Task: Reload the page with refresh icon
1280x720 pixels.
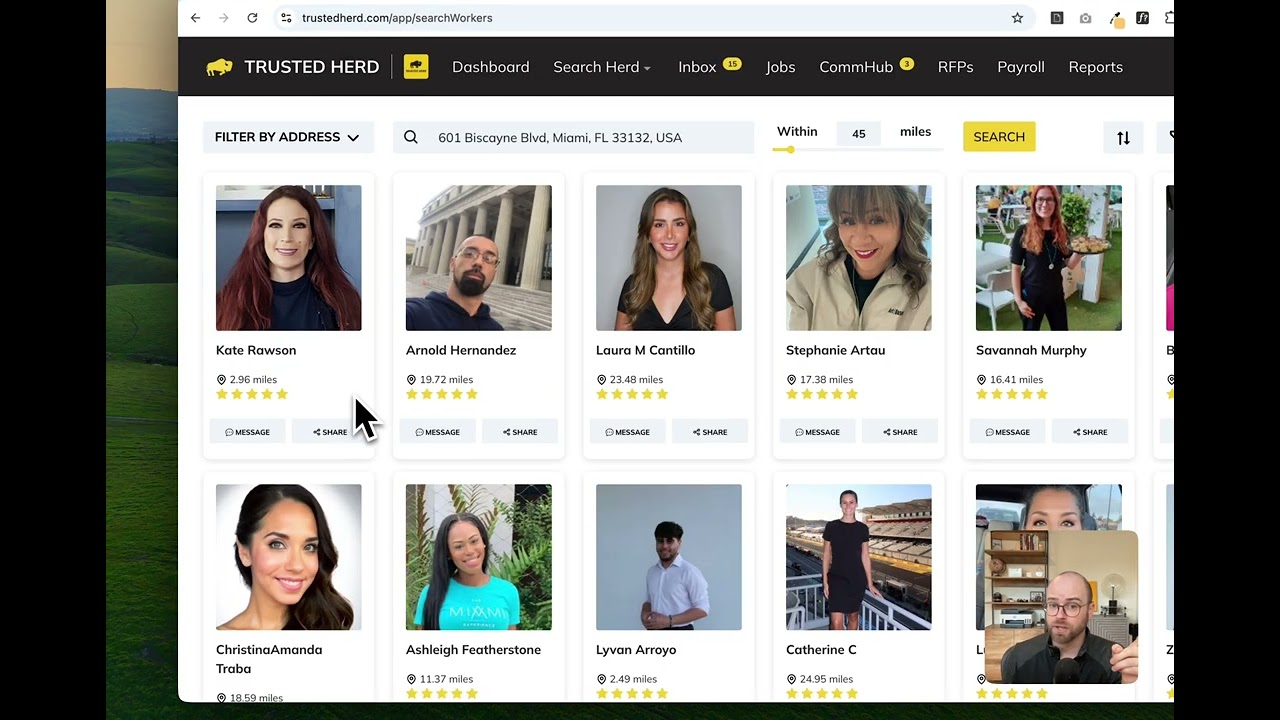Action: (252, 18)
